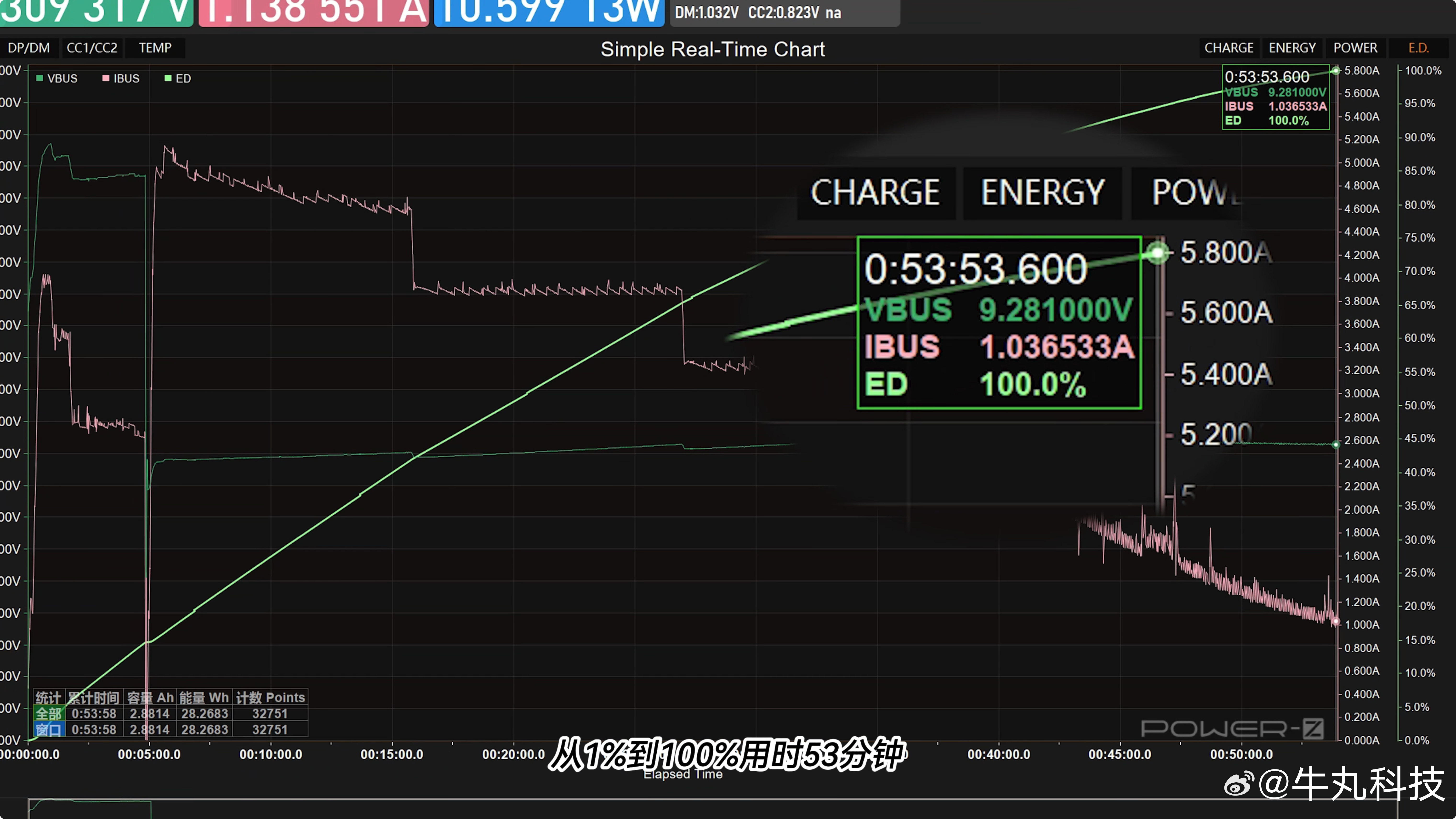Click the VBUS 9.281000V tooltip value

point(1297,92)
